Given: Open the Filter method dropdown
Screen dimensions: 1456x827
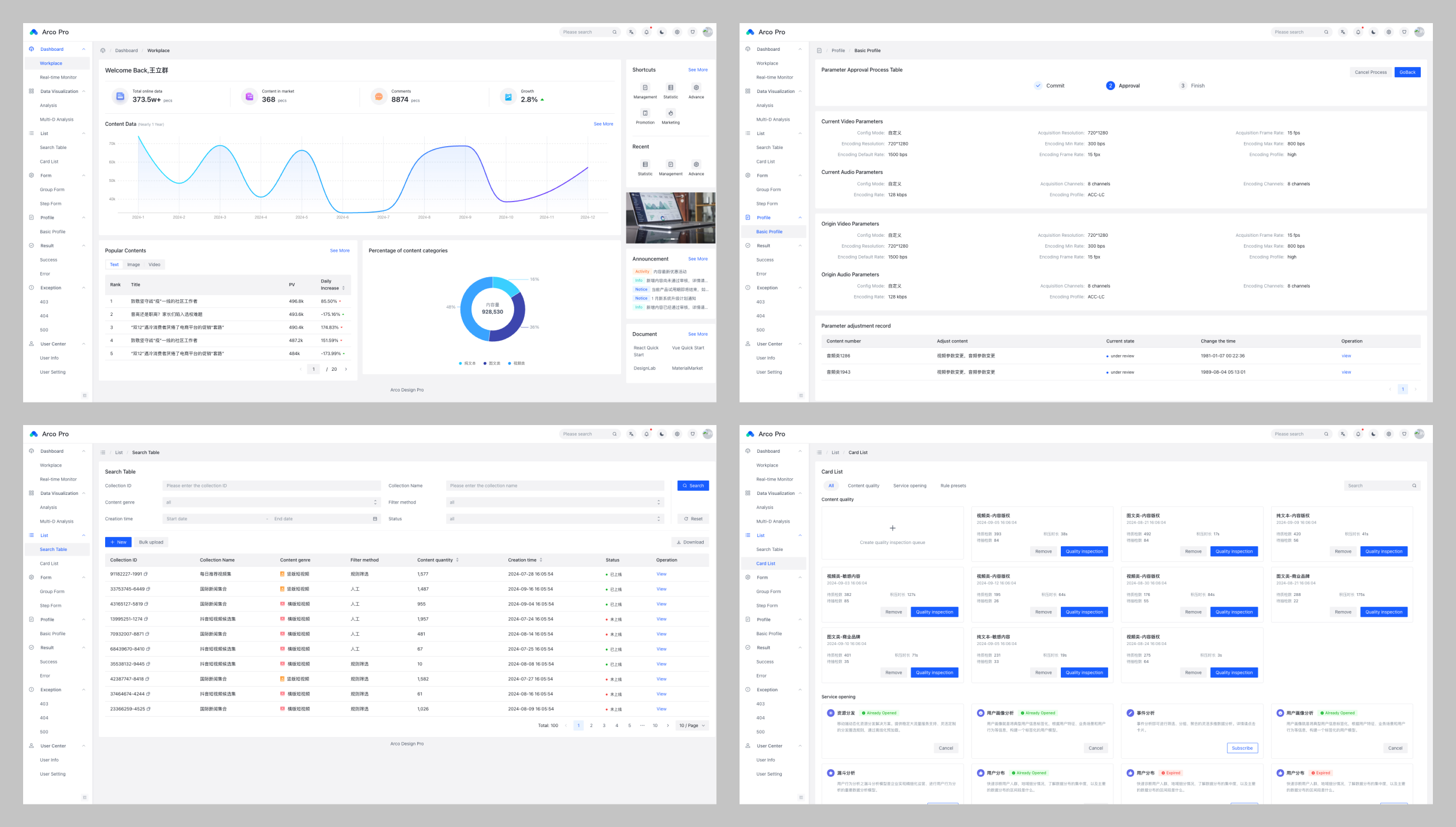Looking at the screenshot, I should [x=554, y=502].
